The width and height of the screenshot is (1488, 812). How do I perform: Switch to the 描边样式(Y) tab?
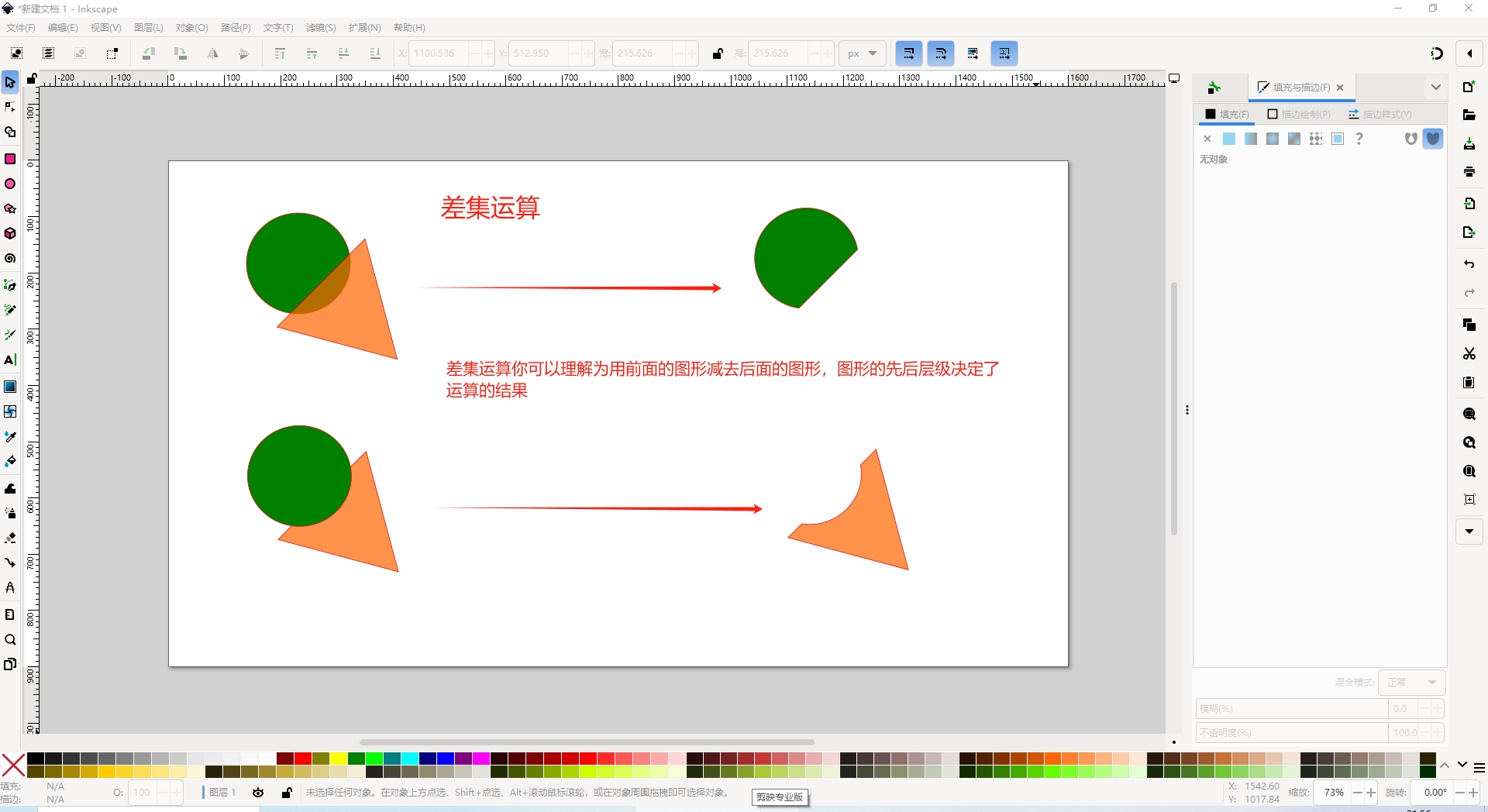(1380, 115)
